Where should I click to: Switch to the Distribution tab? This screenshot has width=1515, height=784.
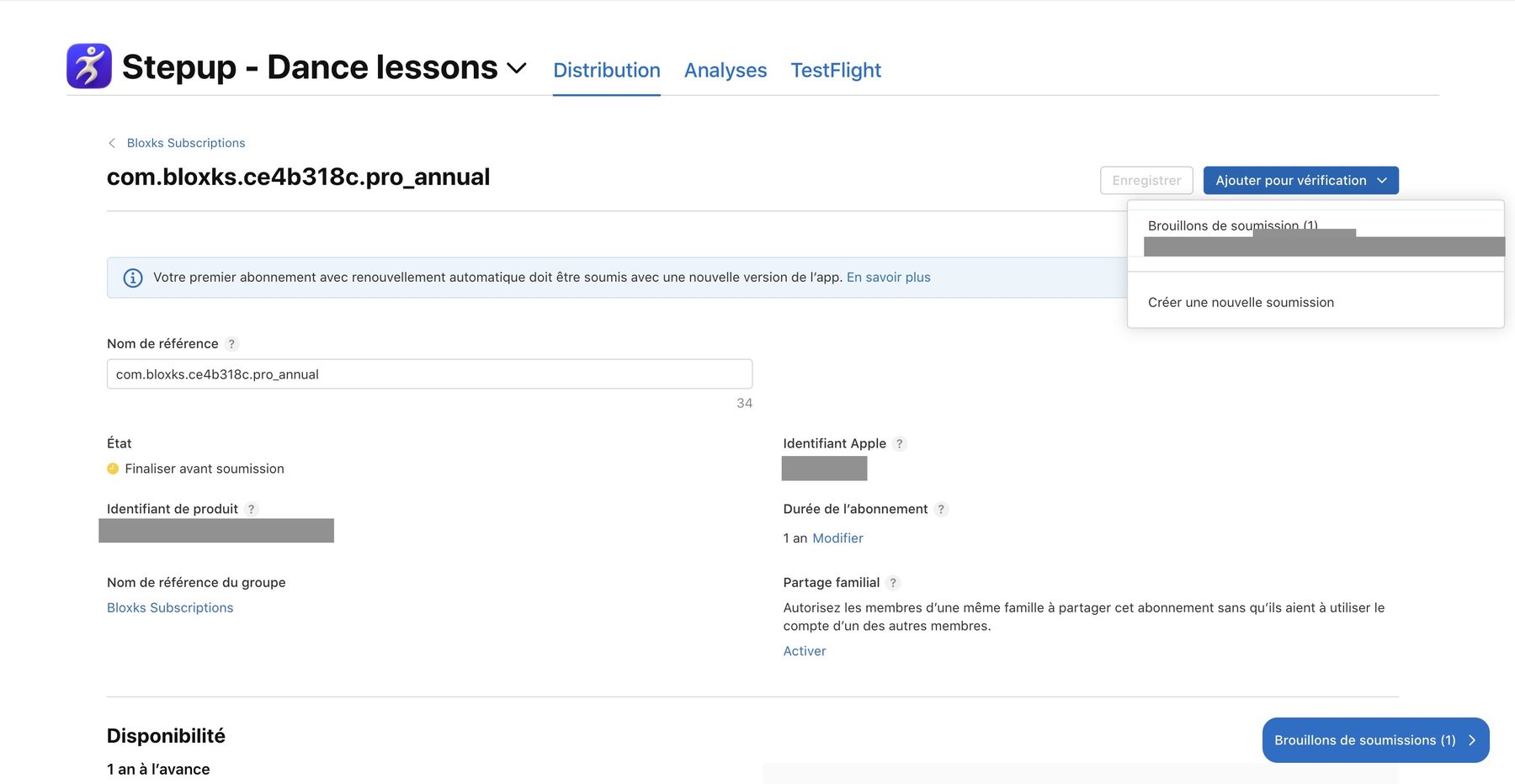pos(607,70)
